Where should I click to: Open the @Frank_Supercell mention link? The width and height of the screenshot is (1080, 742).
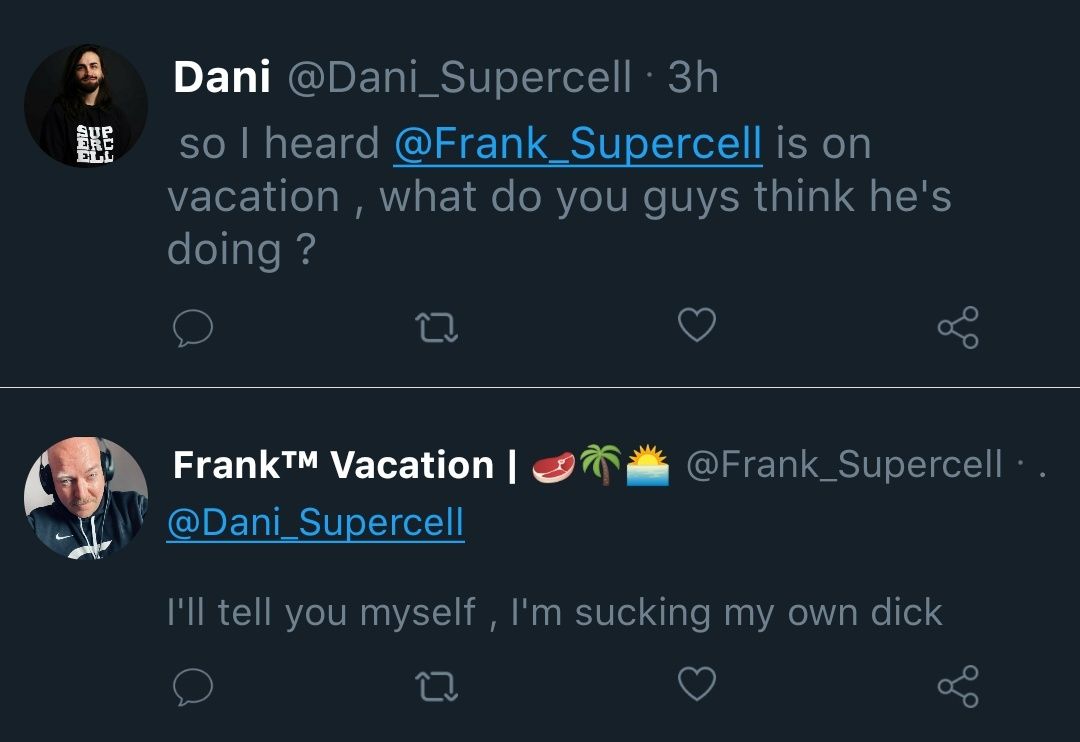(x=578, y=142)
